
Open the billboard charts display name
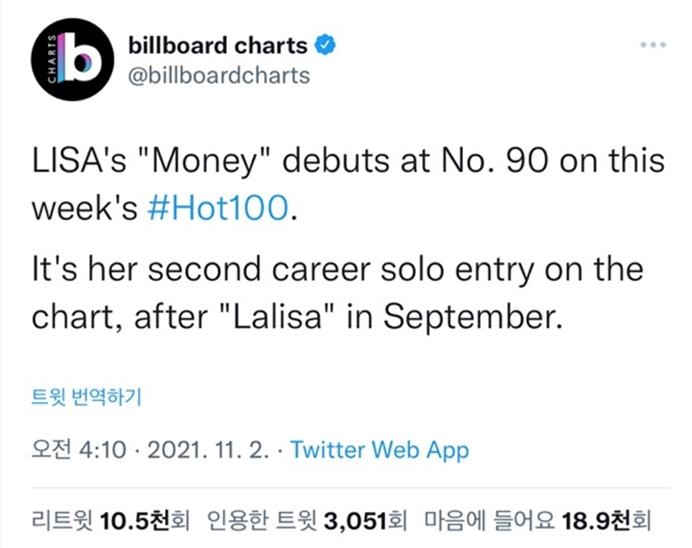coord(218,45)
